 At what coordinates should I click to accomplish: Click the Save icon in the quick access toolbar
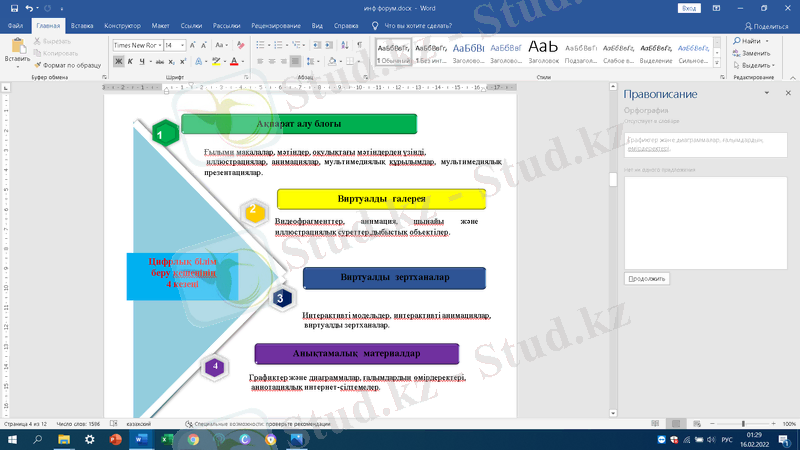coord(12,7)
